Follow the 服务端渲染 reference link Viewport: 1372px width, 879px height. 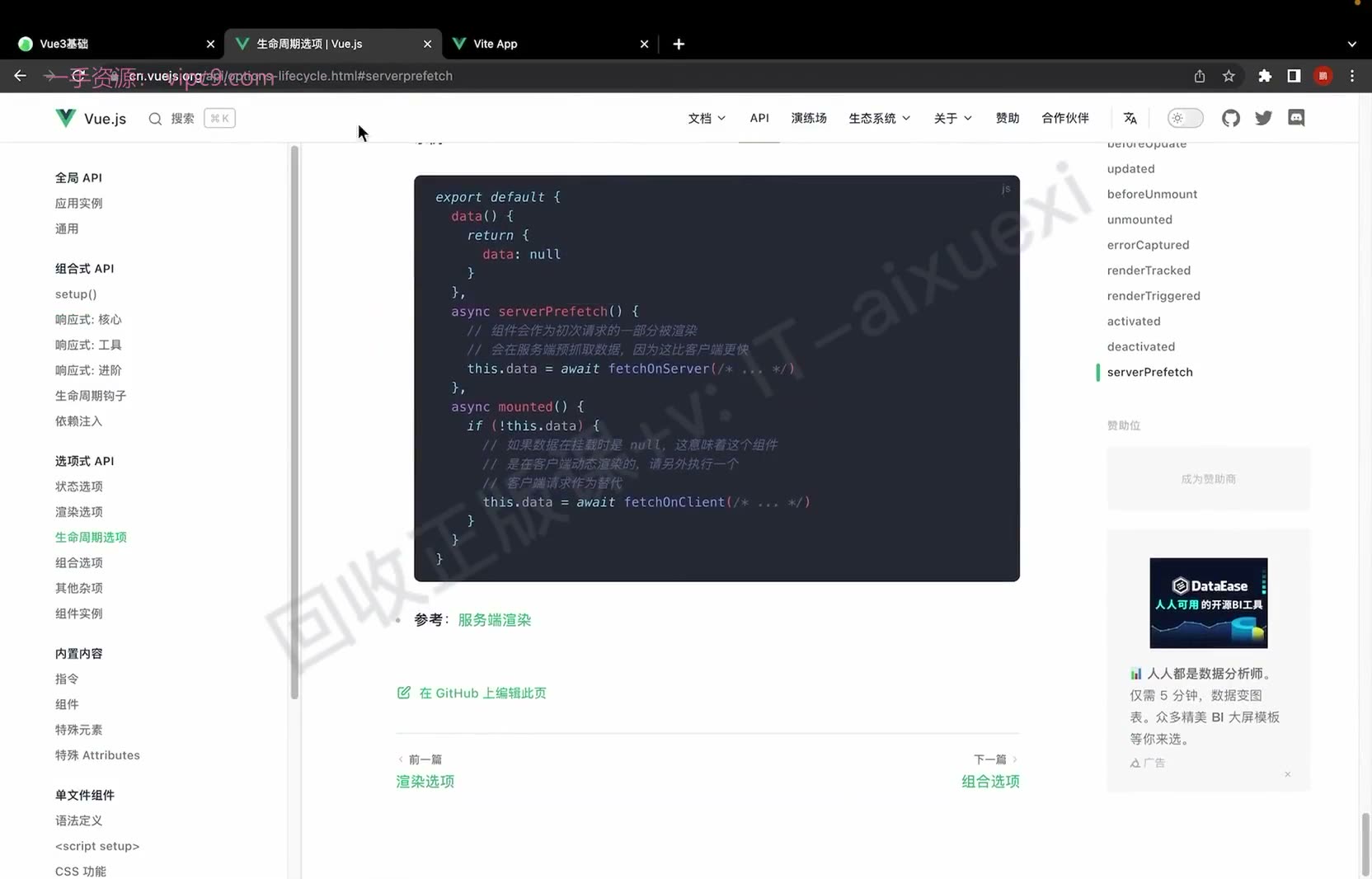[495, 620]
